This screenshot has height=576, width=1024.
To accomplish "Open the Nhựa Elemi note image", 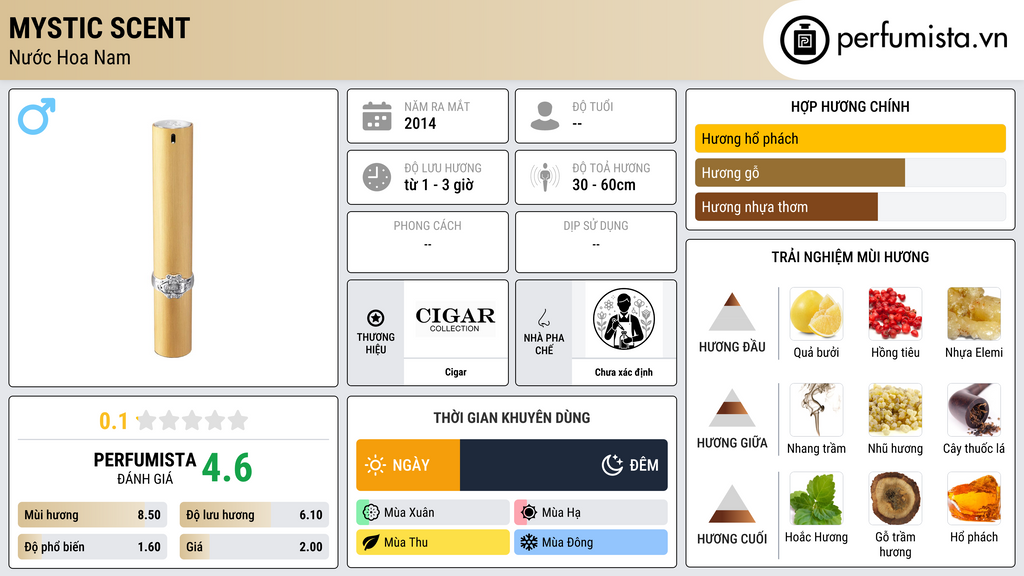I will (x=974, y=314).
